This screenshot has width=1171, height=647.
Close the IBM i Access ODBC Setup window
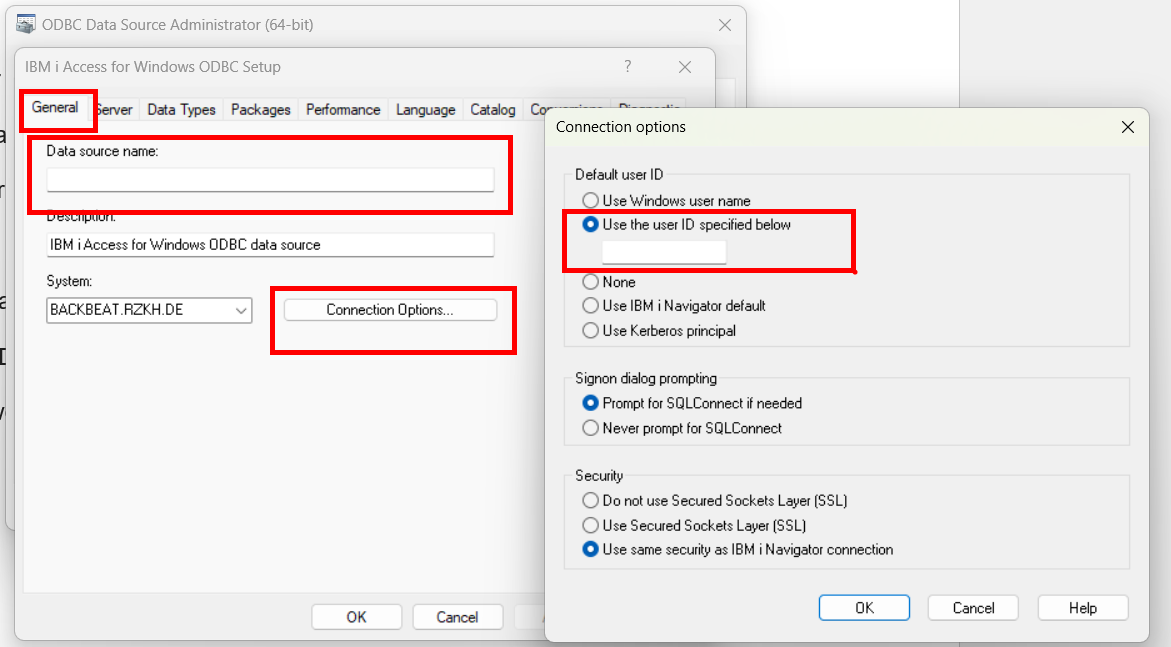click(685, 67)
